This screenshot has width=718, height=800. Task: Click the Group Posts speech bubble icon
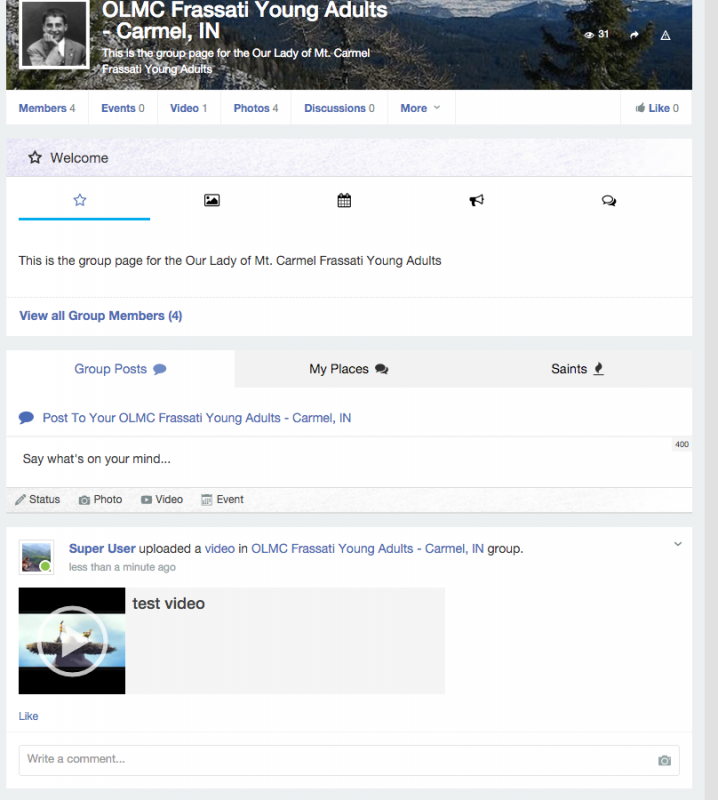tap(160, 369)
